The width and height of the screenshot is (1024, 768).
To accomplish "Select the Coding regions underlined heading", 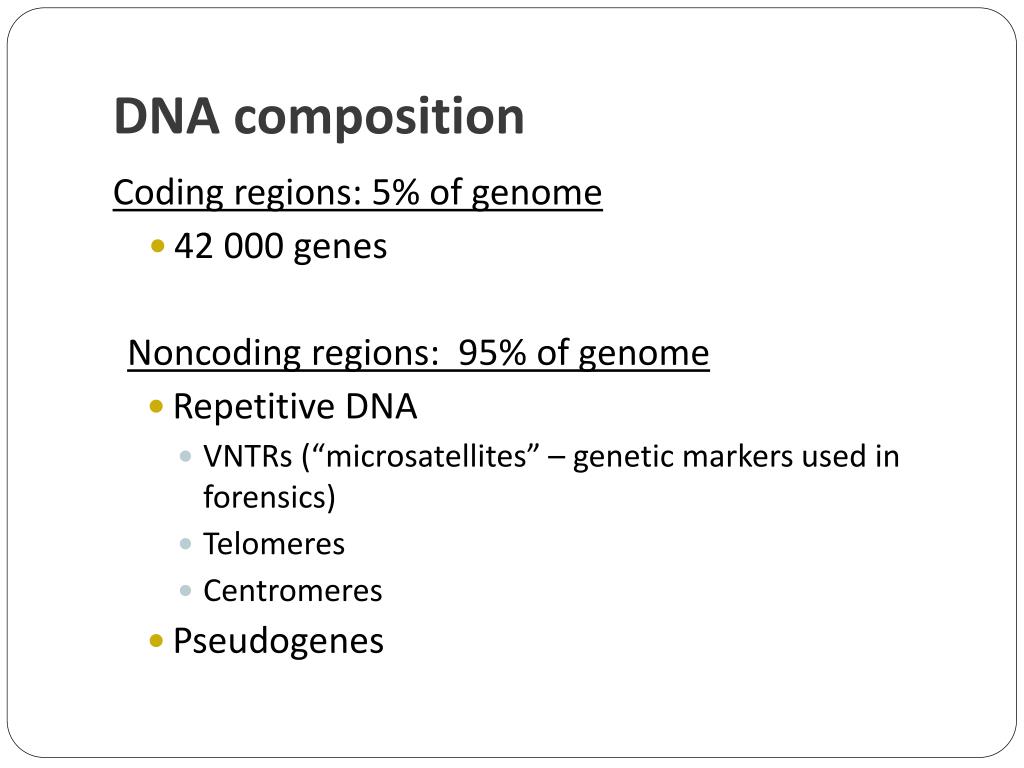I will coord(357,193).
